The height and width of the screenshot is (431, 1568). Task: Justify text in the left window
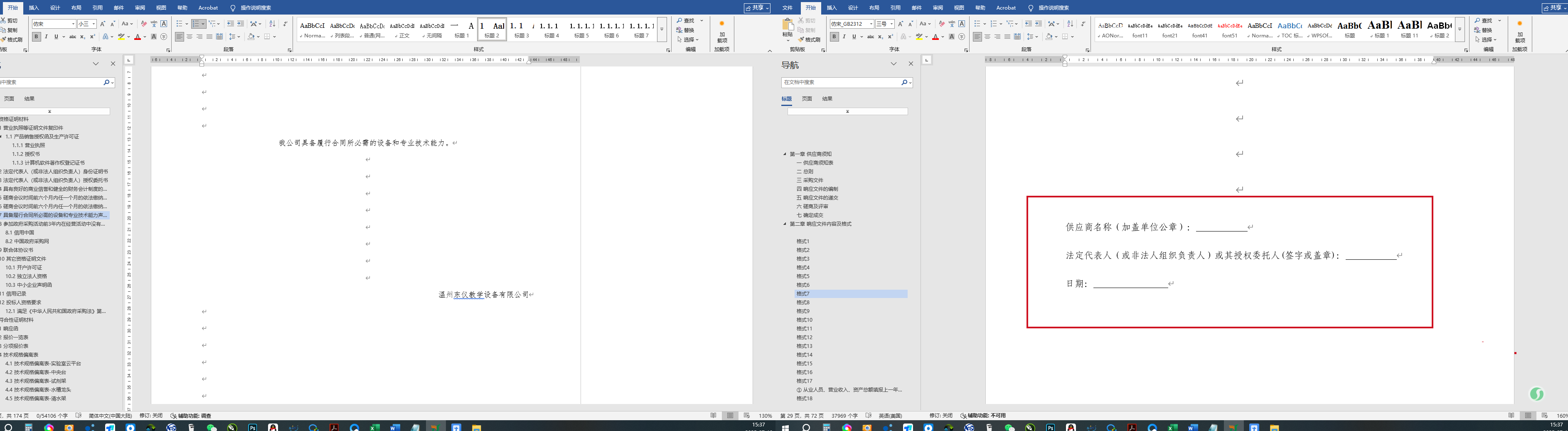pos(209,37)
